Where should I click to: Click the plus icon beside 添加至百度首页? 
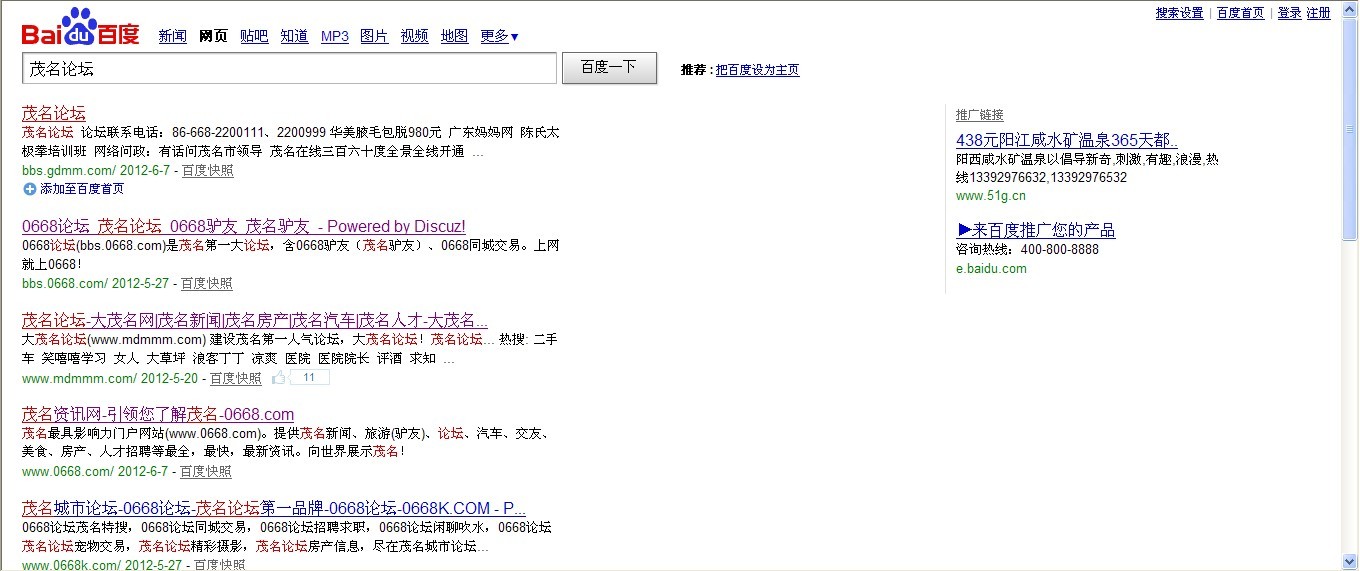click(x=29, y=189)
